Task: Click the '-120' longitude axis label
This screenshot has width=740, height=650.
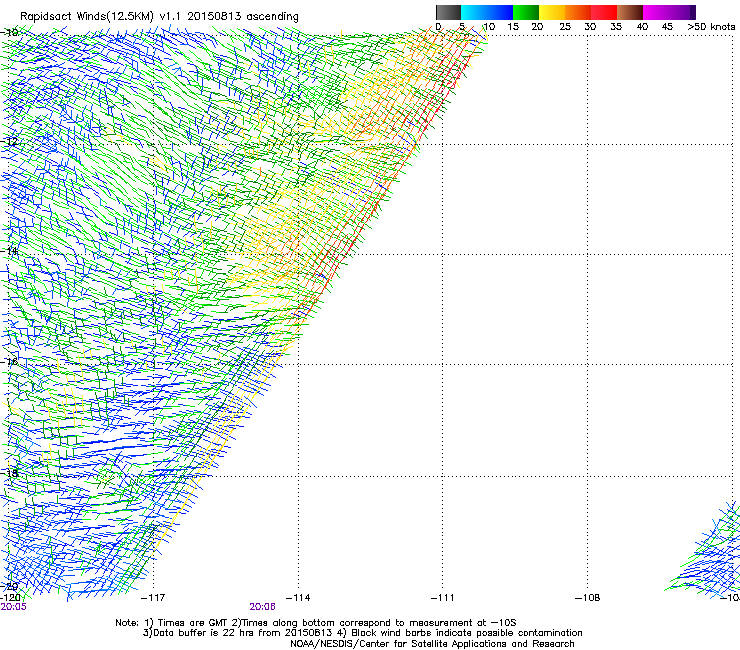Action: (10, 598)
